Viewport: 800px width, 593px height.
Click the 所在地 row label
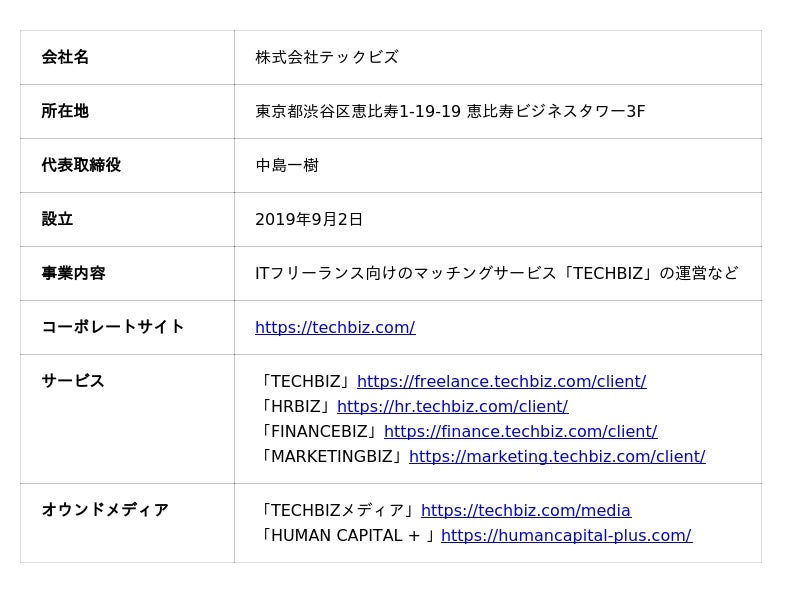[65, 111]
